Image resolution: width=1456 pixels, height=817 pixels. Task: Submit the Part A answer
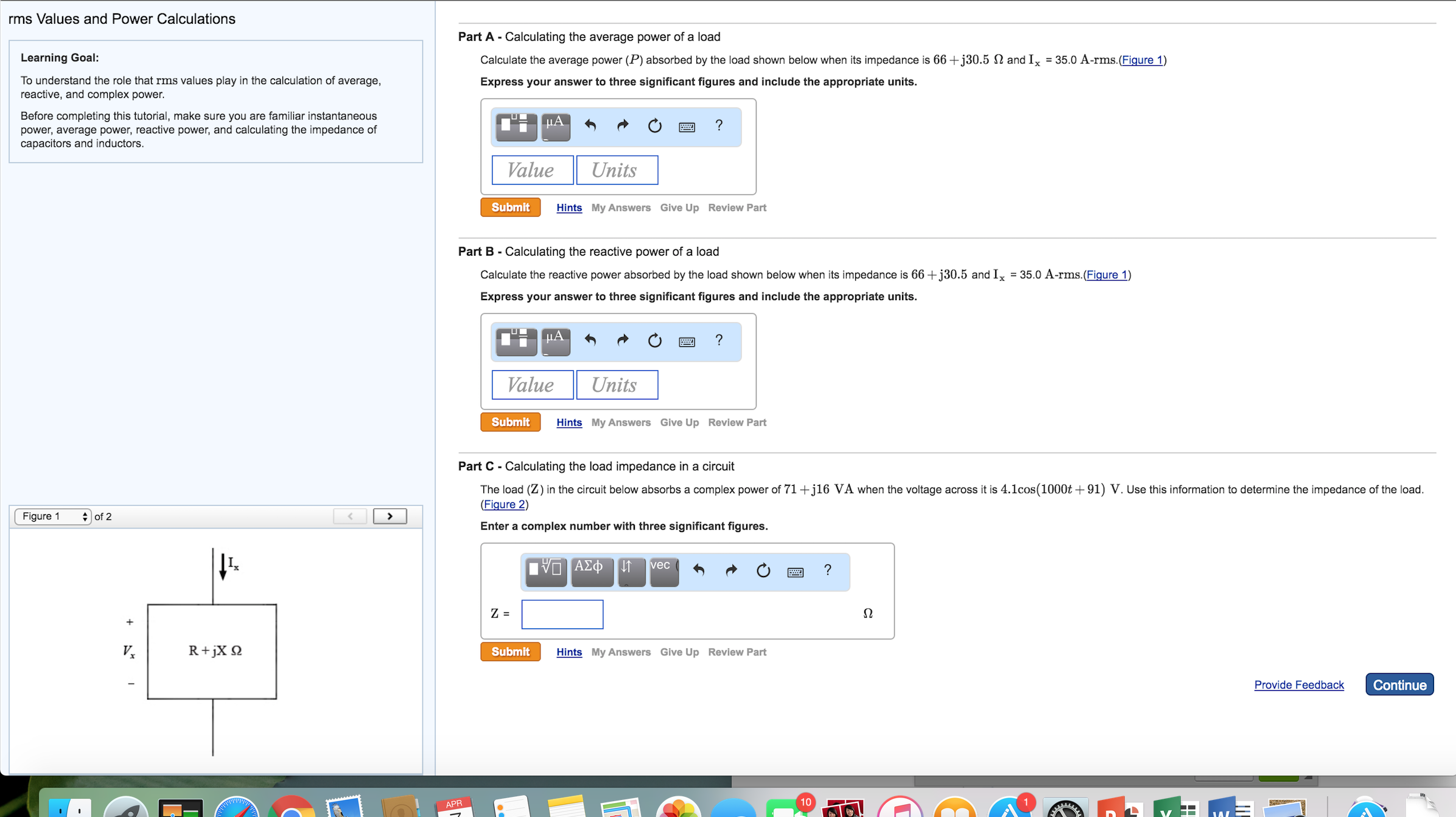click(x=510, y=207)
